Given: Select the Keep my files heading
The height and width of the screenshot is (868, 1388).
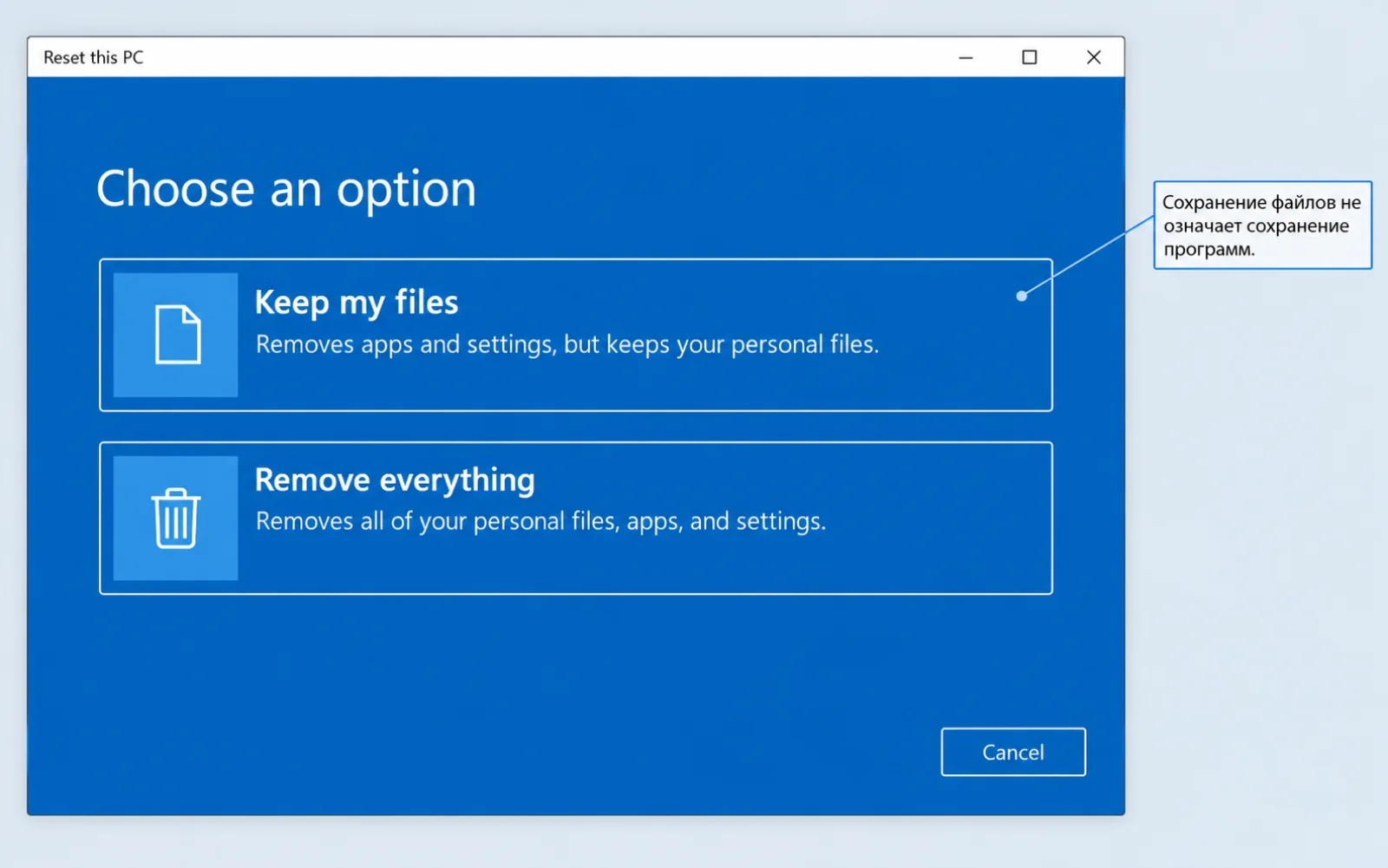Looking at the screenshot, I should point(357,303).
